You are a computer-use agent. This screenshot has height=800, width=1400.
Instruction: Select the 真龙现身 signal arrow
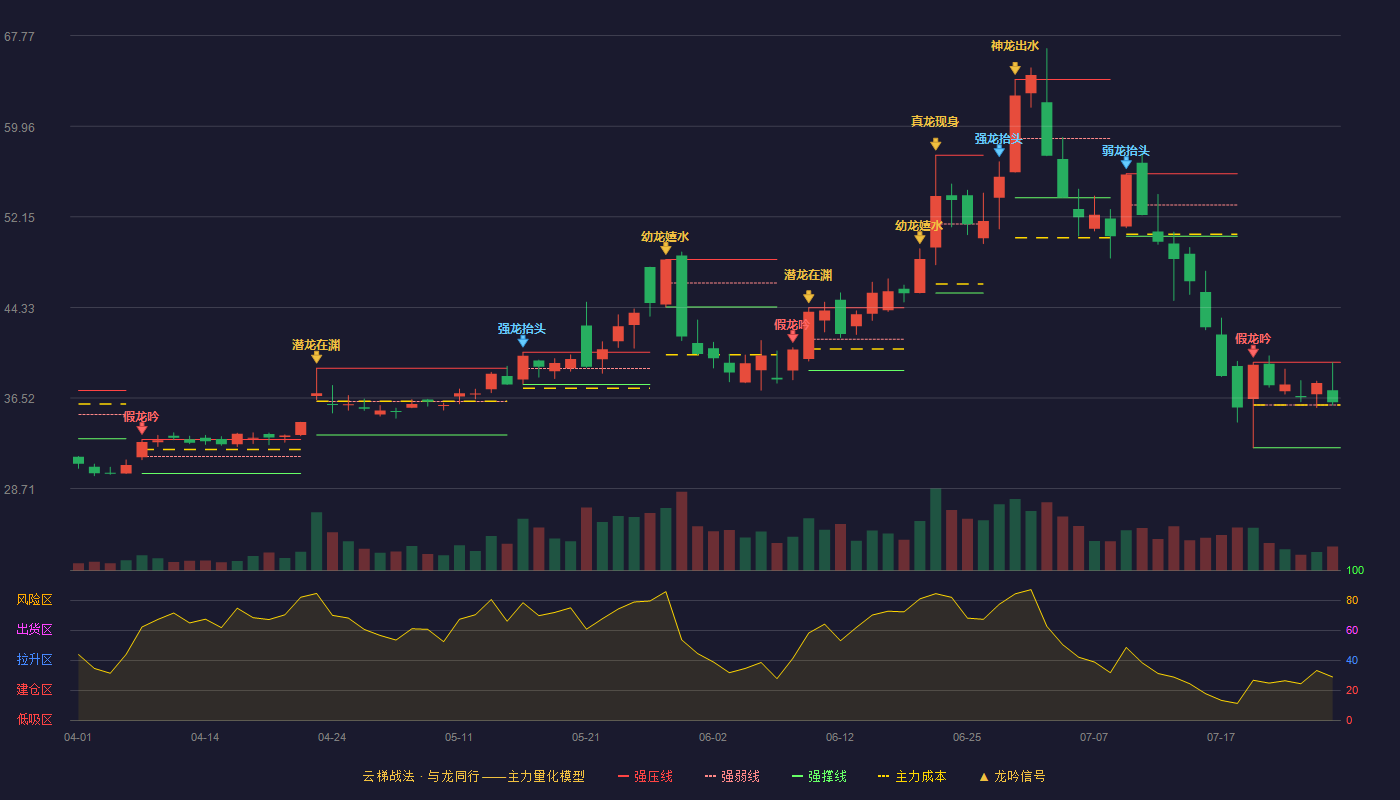[x=936, y=144]
